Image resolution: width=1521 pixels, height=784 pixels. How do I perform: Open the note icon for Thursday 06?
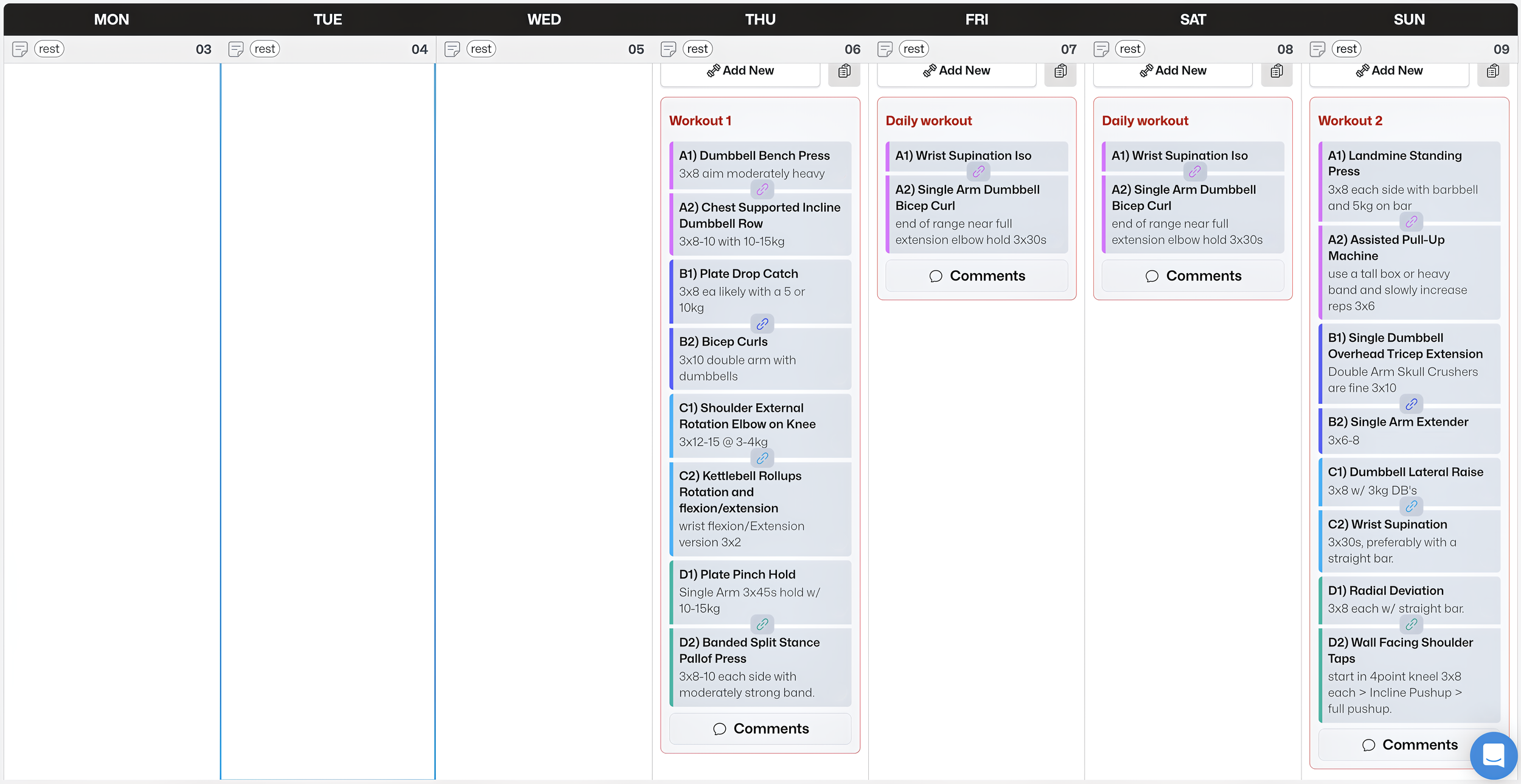[x=669, y=49]
